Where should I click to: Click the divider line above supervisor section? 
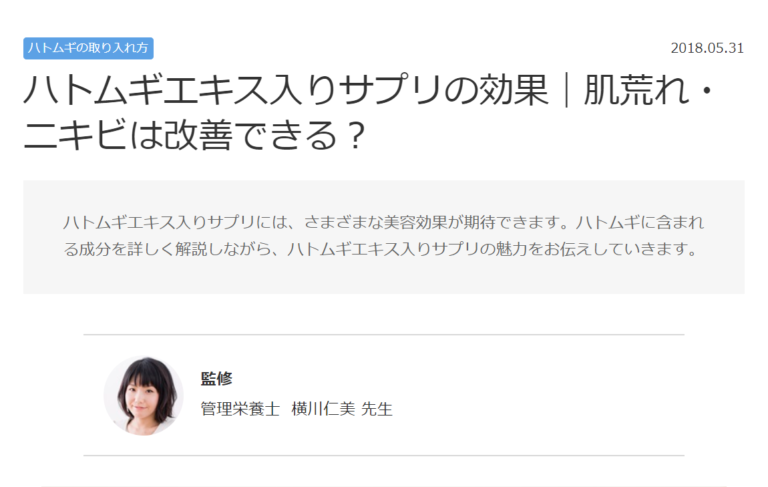[x=384, y=335]
